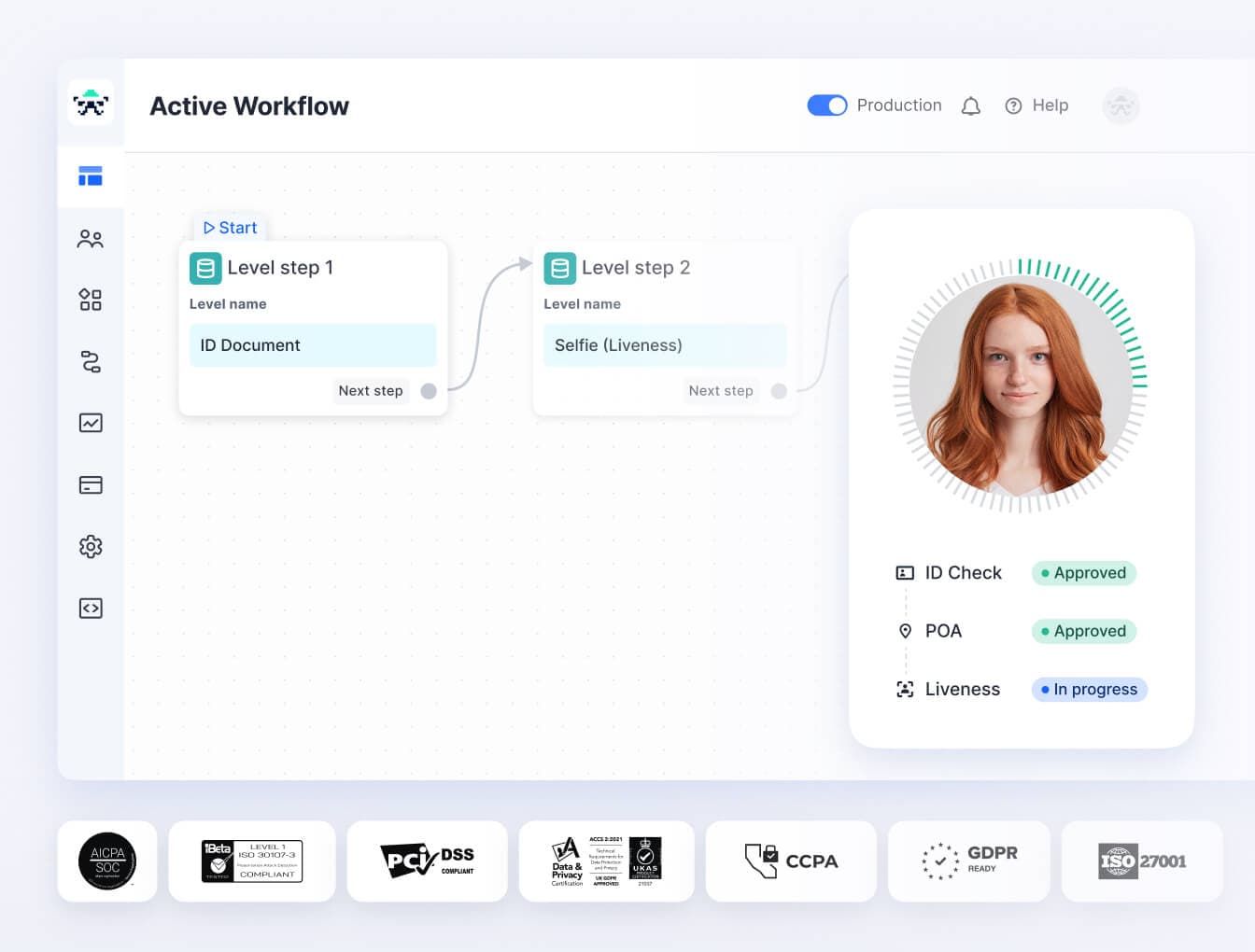Open the dashboard layout icon in sidebar
This screenshot has width=1255, height=952.
[x=91, y=176]
